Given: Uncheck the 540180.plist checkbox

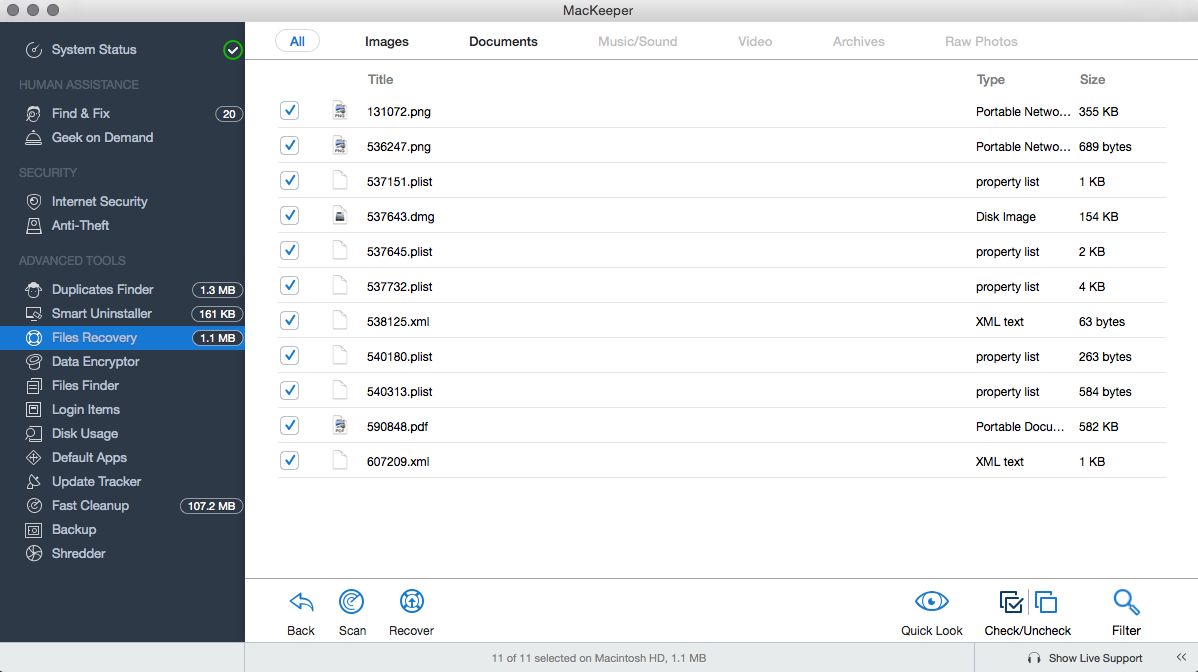Looking at the screenshot, I should click(x=290, y=357).
